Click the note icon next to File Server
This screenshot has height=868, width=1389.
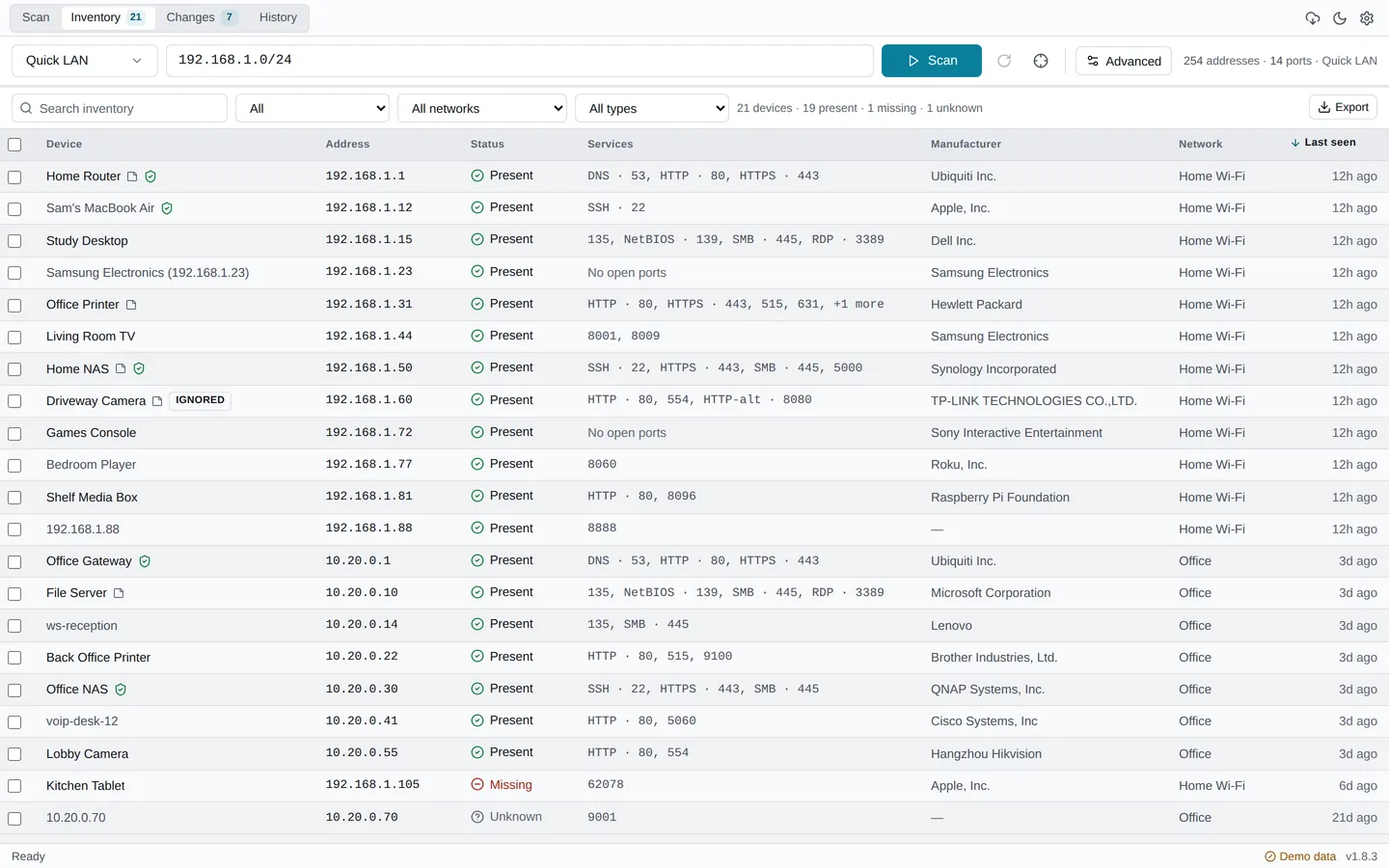click(119, 593)
